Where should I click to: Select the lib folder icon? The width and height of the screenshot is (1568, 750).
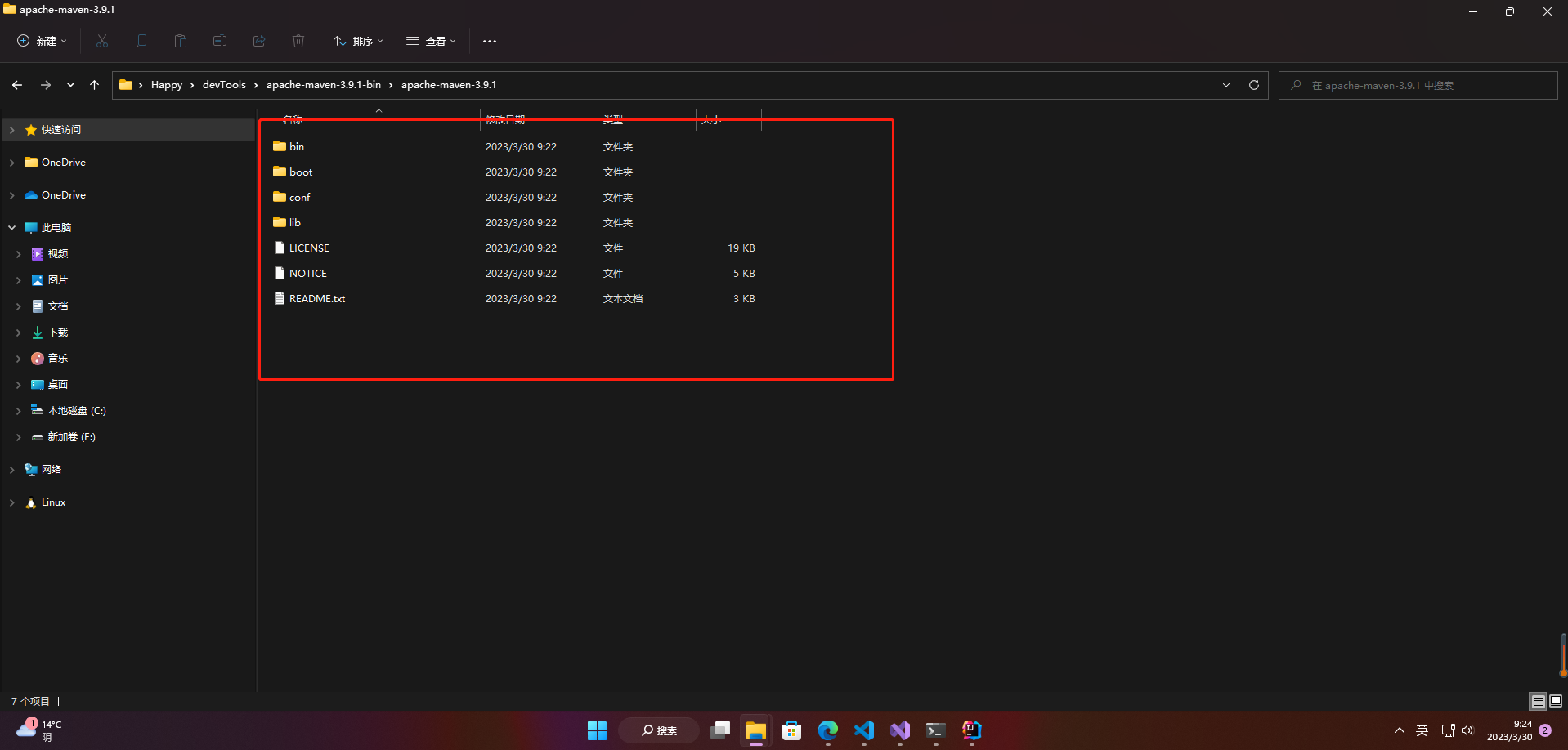coord(280,222)
